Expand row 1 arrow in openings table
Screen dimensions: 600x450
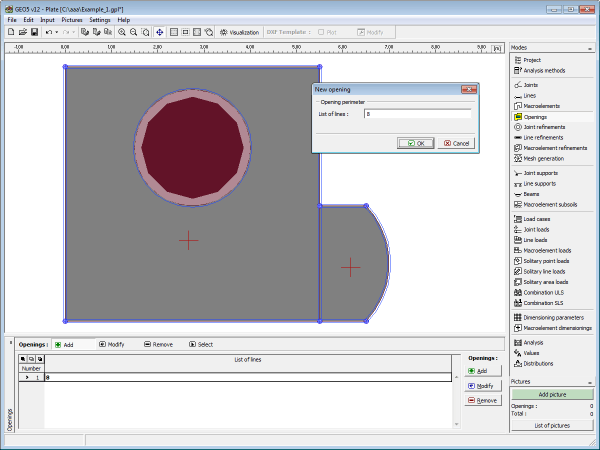pos(27,377)
